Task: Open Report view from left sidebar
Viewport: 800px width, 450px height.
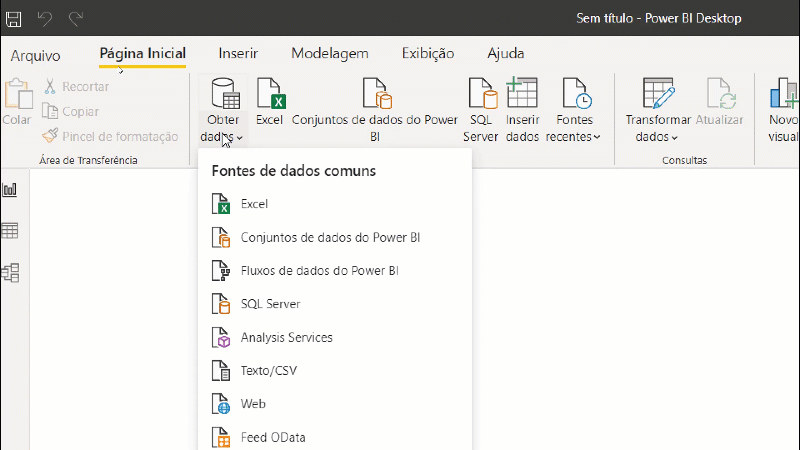Action: 10,190
